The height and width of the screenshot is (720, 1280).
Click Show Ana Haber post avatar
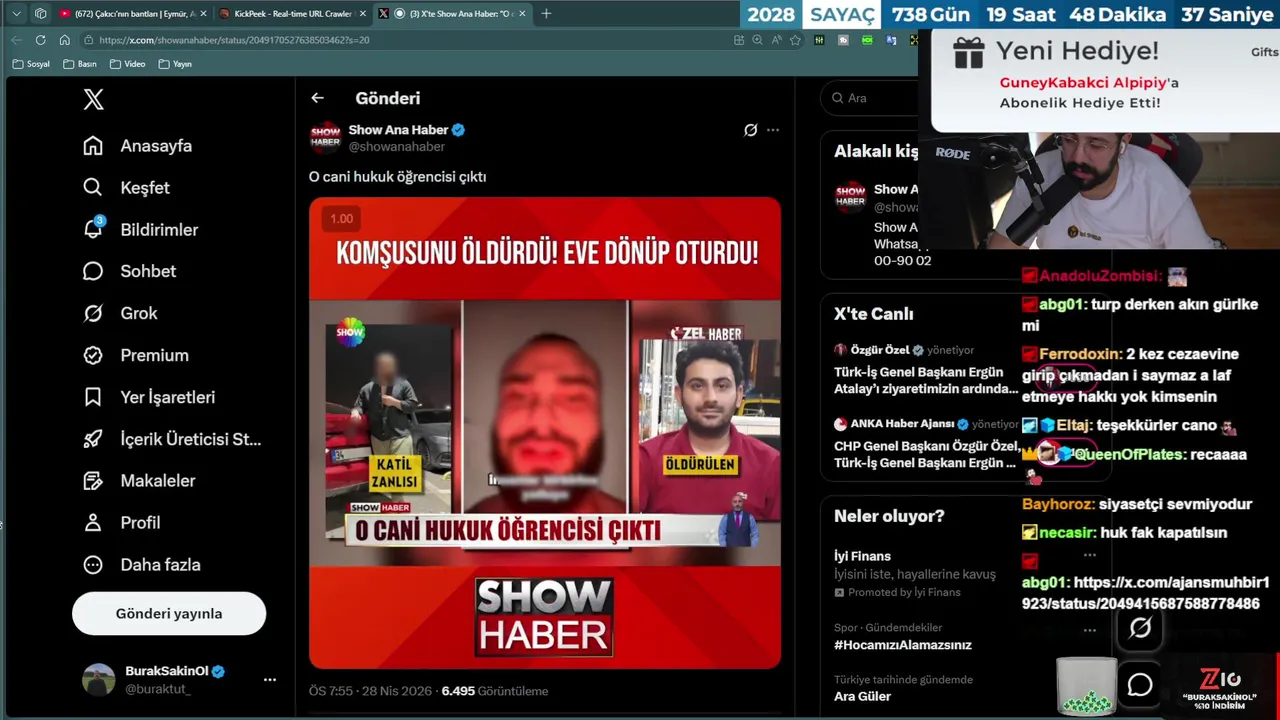325,137
